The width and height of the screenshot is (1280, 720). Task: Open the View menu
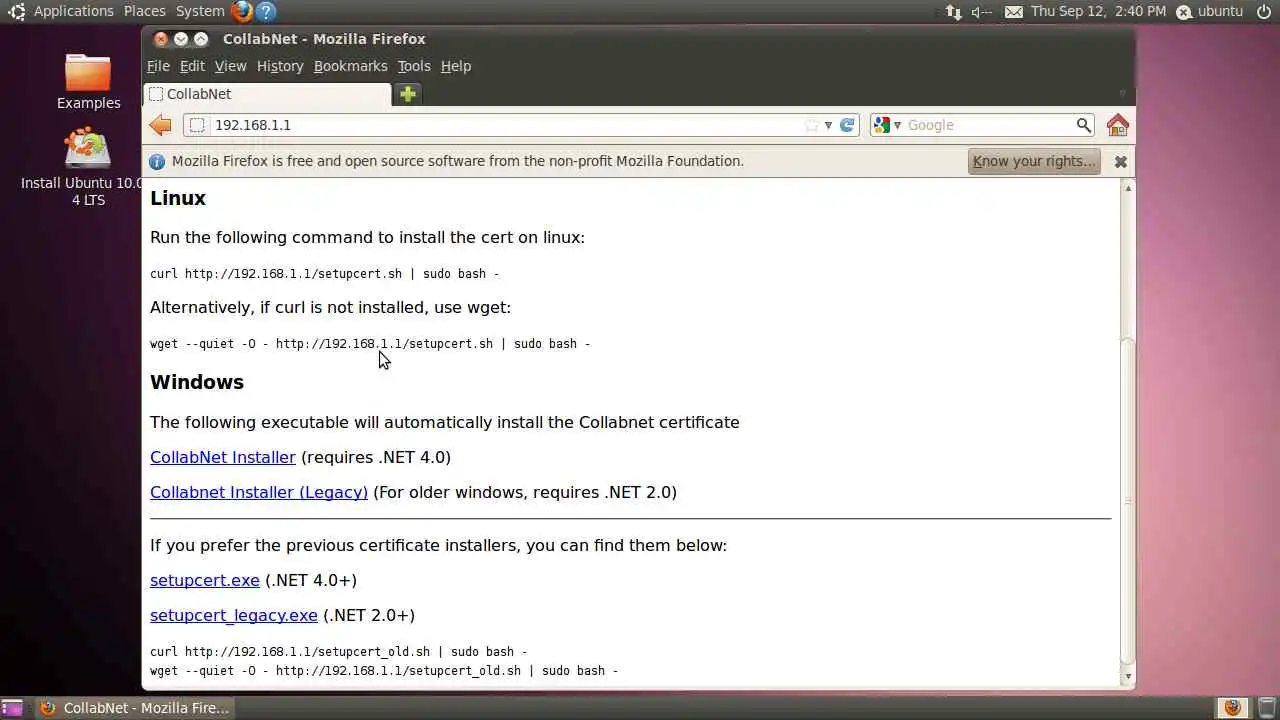pos(230,66)
